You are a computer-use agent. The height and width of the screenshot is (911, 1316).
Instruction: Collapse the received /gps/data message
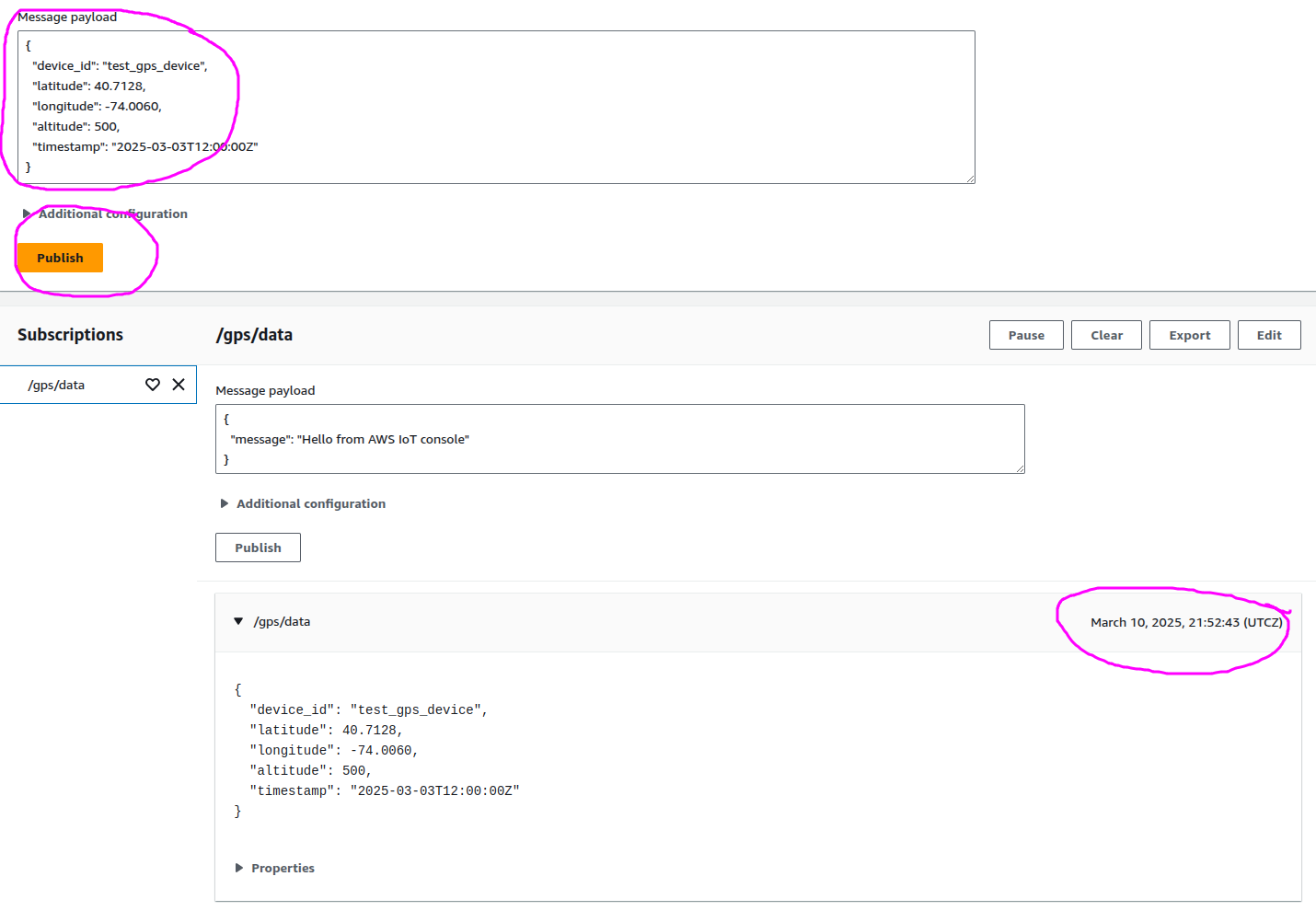(x=239, y=621)
